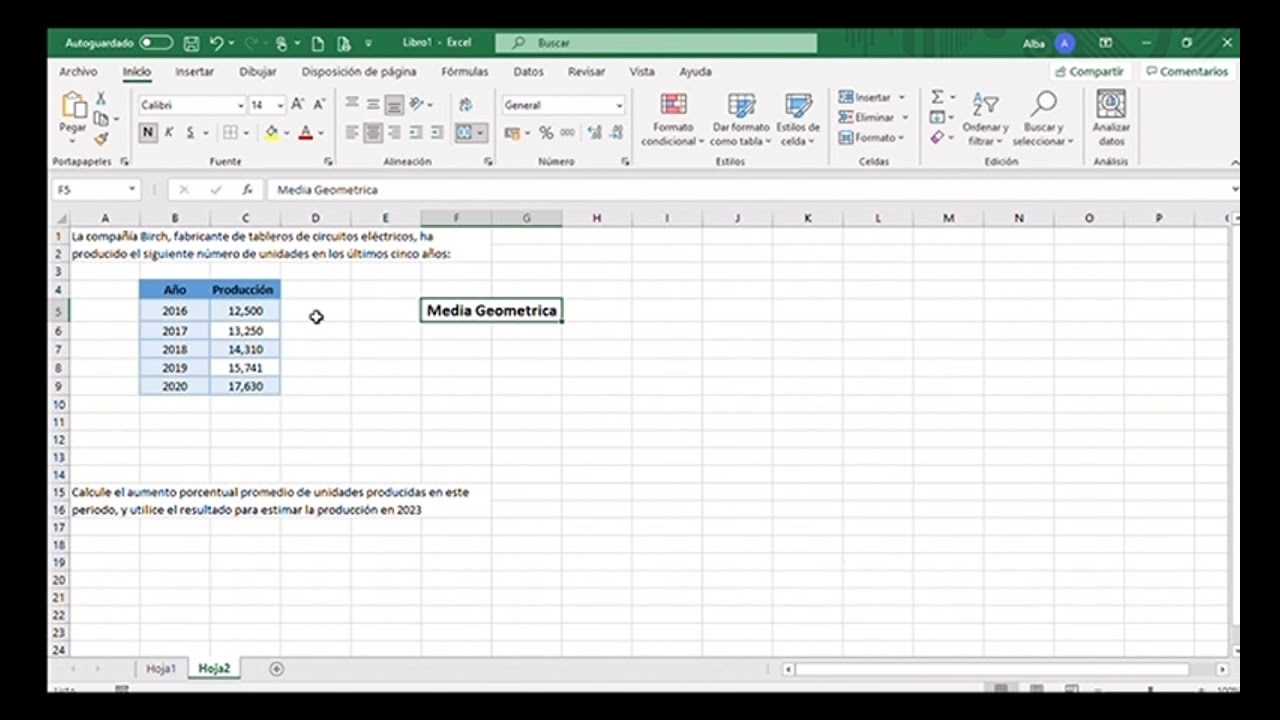Toggle underline S formatting
Viewport: 1280px width, 720px height.
point(190,132)
